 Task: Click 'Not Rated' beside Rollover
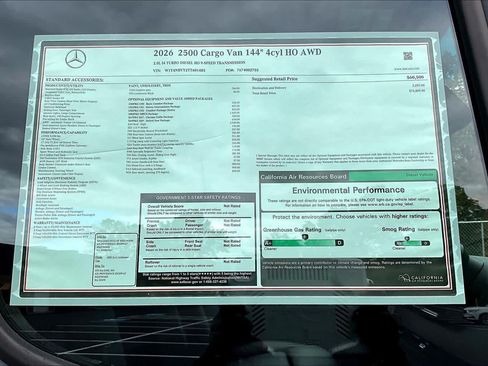(232, 262)
